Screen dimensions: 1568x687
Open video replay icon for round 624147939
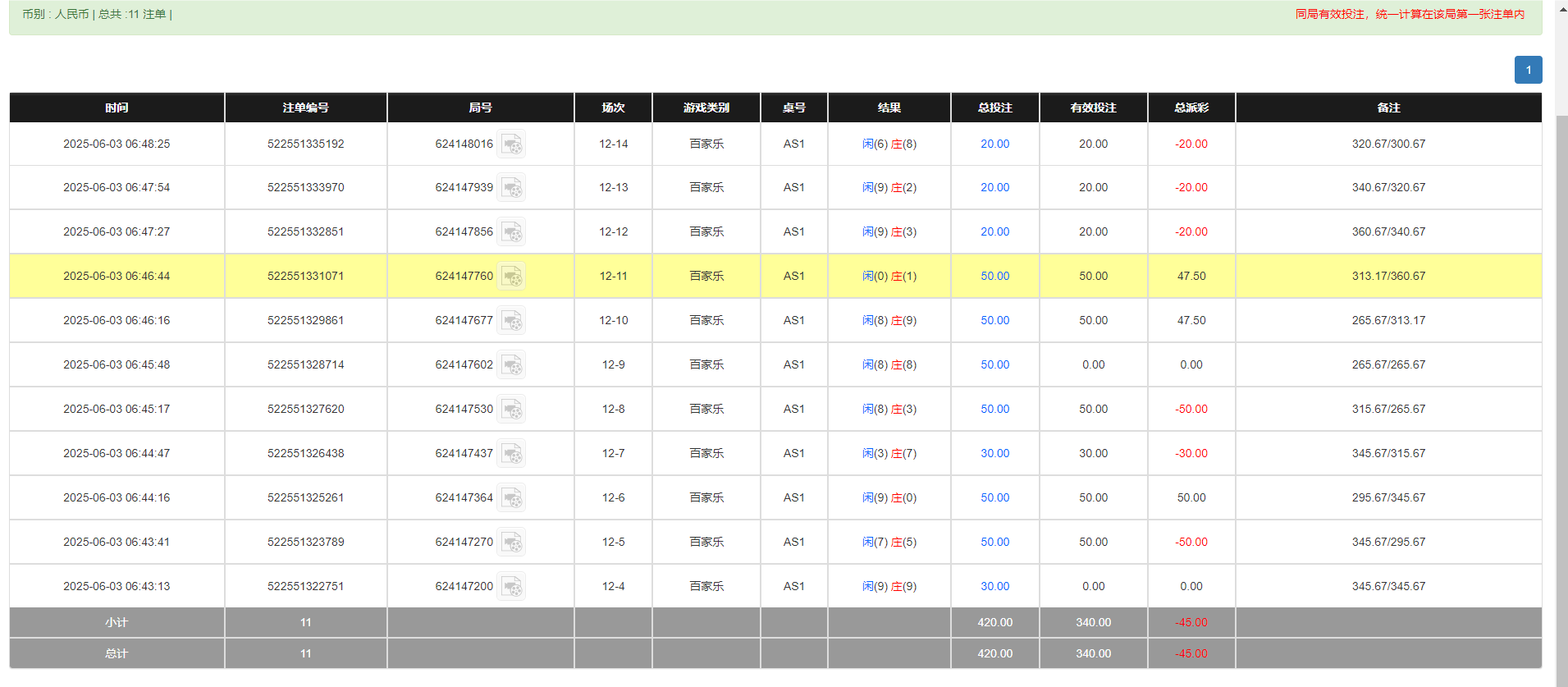511,188
